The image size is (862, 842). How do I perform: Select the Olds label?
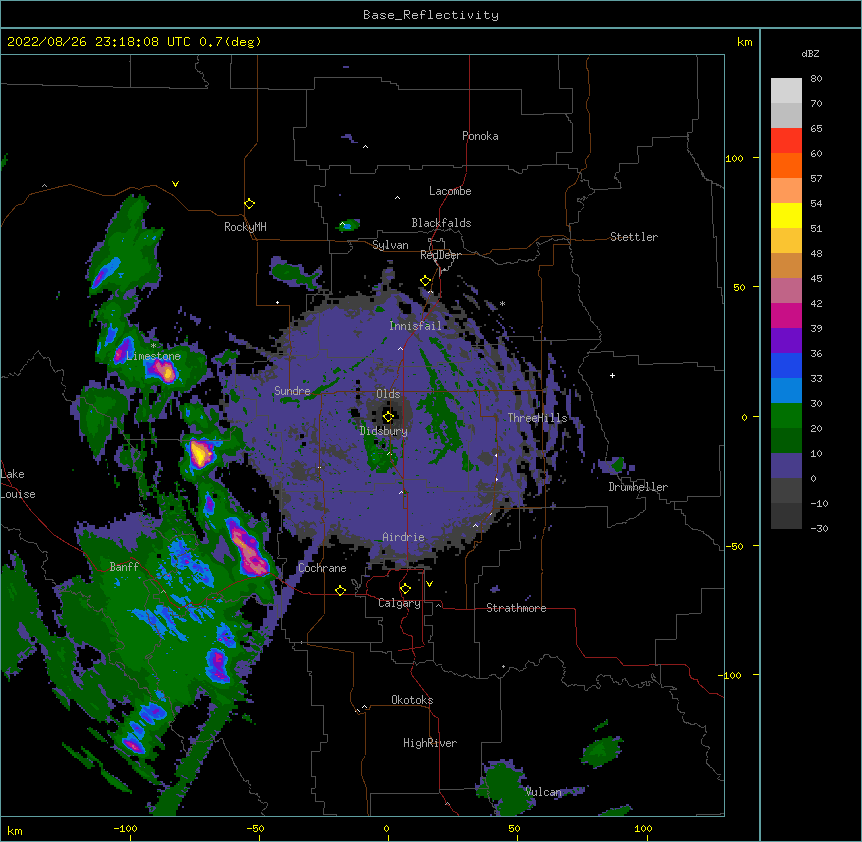[388, 394]
